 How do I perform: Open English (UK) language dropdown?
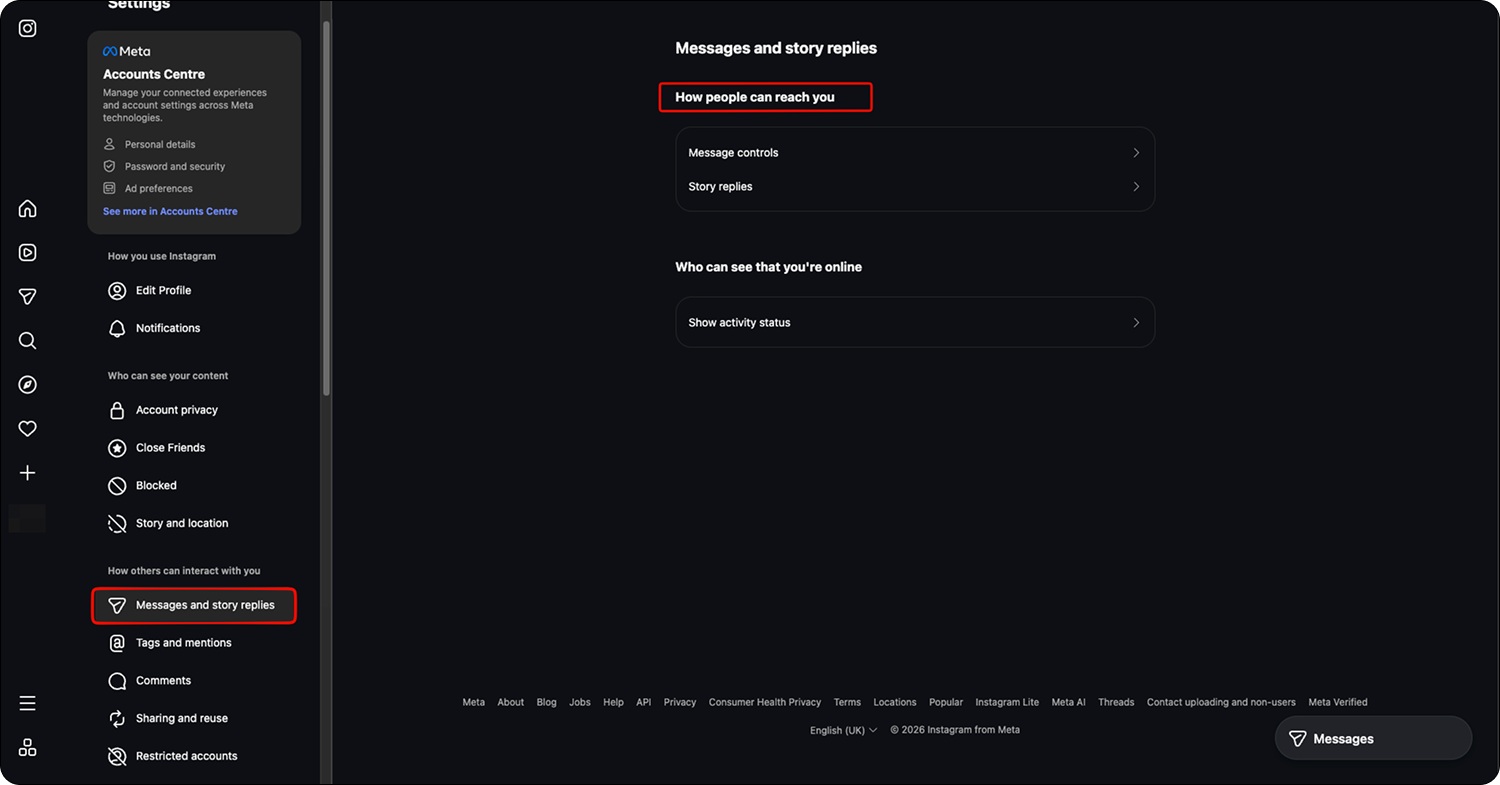[843, 730]
